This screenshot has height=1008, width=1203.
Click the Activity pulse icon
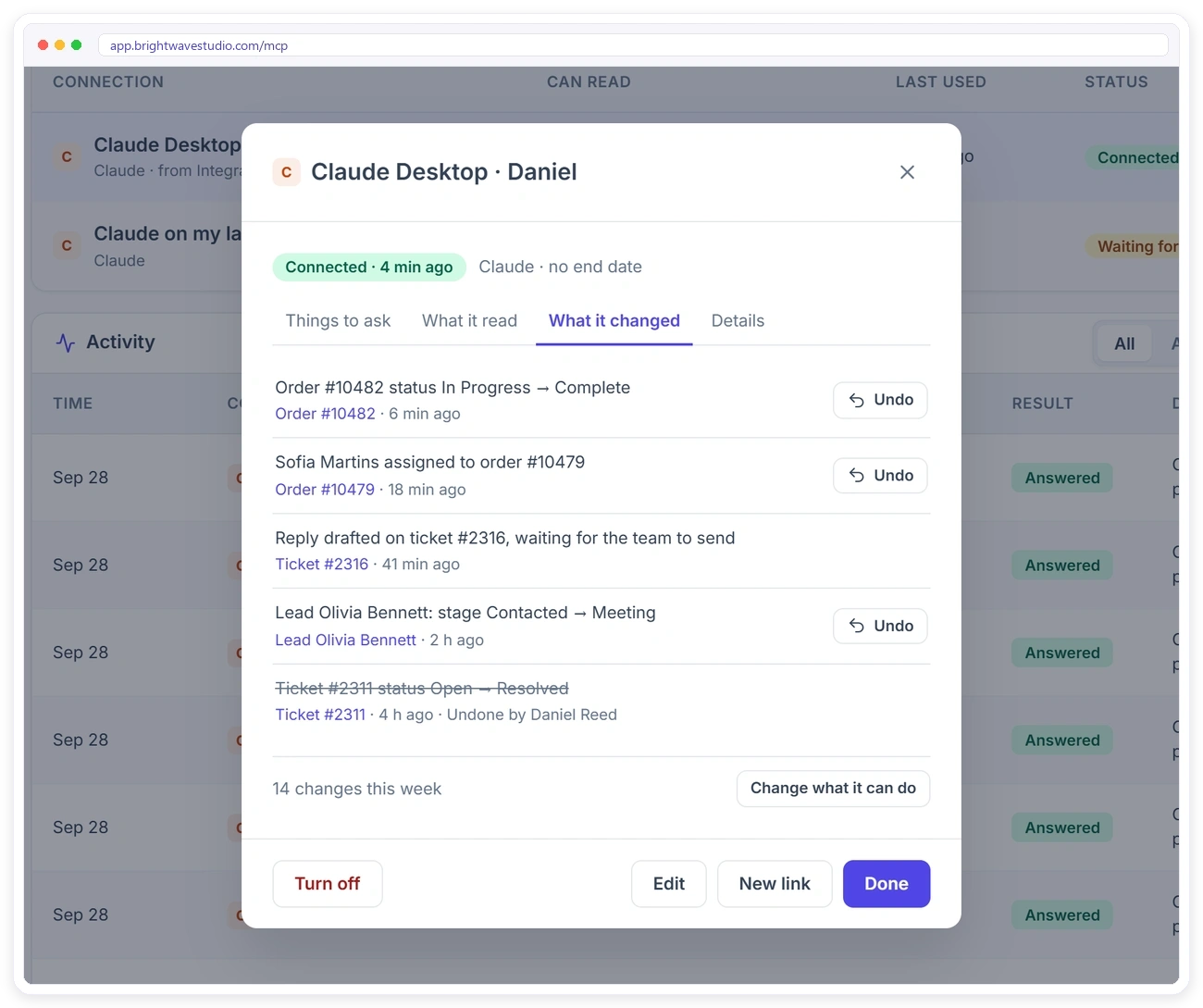pos(65,342)
